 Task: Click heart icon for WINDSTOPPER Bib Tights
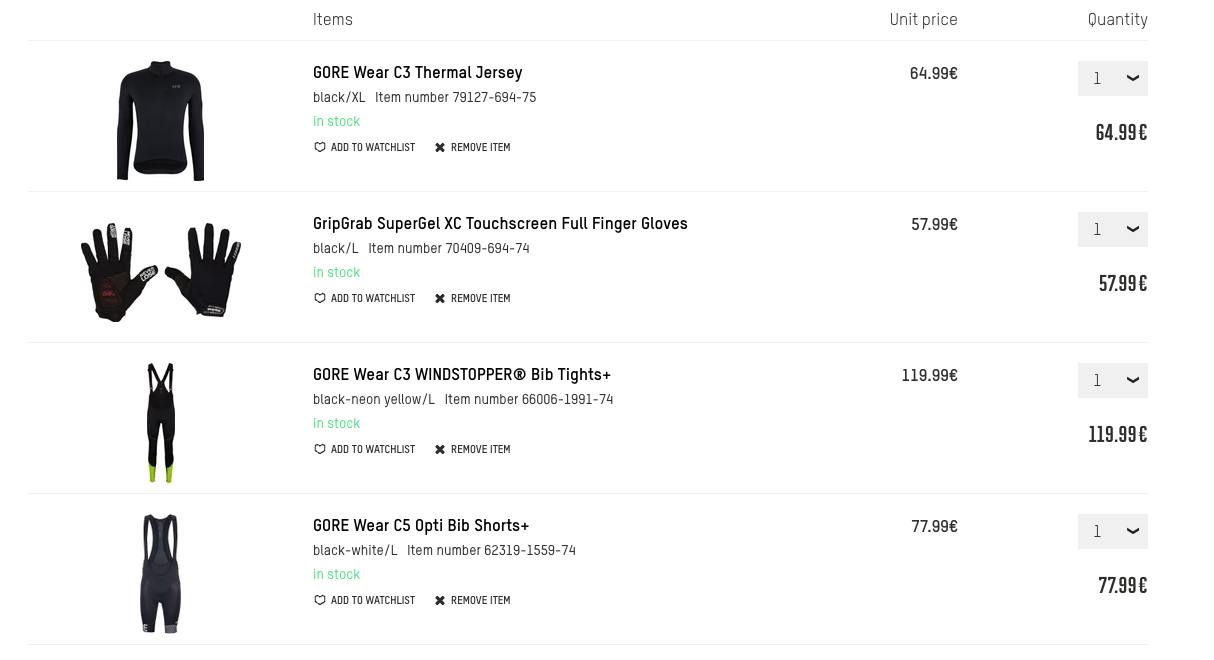320,450
